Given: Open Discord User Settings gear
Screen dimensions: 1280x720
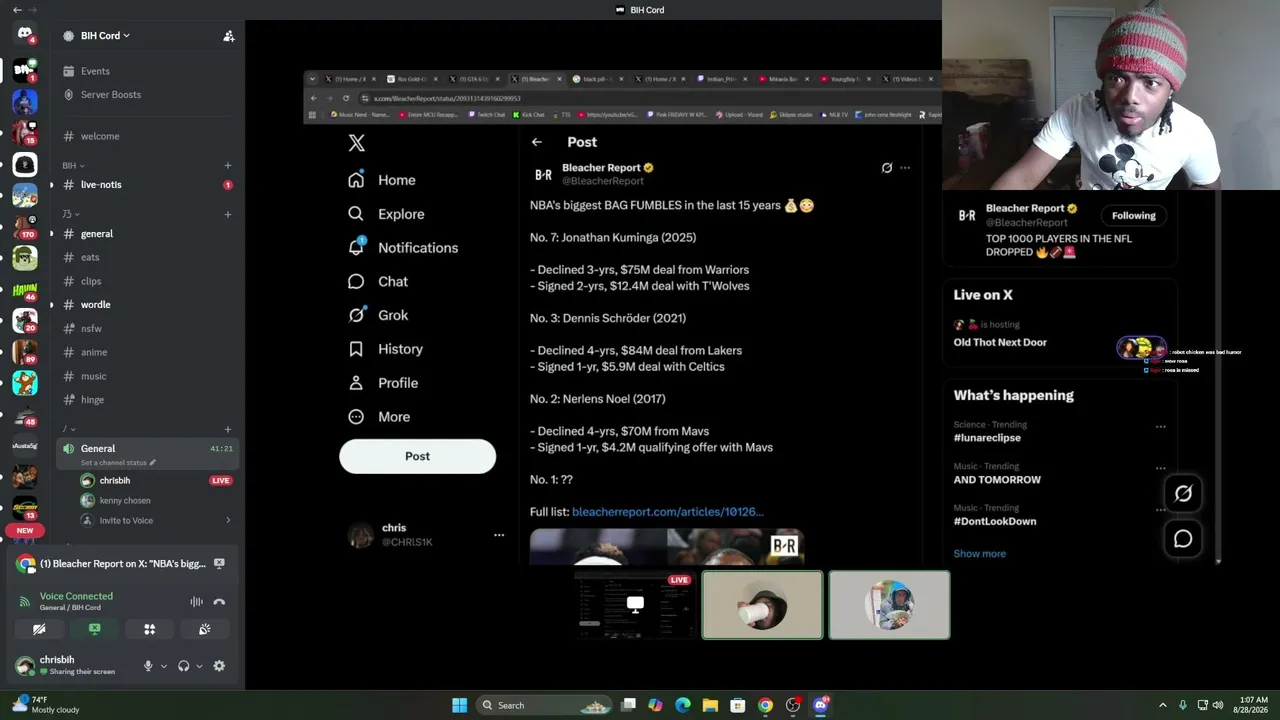Looking at the screenshot, I should click(219, 666).
